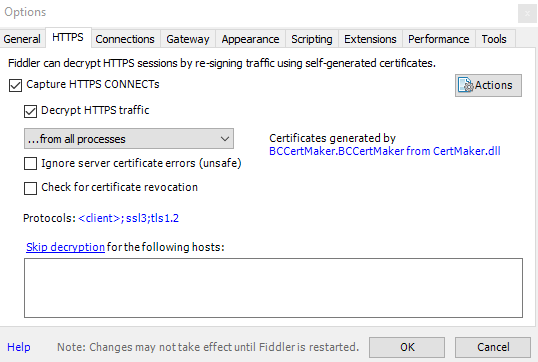Toggle Decrypt HTTPS traffic checkbox
The image size is (538, 362).
click(x=31, y=112)
